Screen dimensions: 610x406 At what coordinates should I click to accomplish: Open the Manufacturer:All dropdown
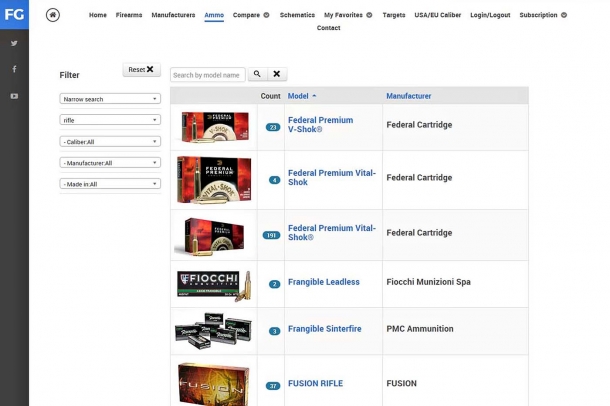tap(110, 163)
